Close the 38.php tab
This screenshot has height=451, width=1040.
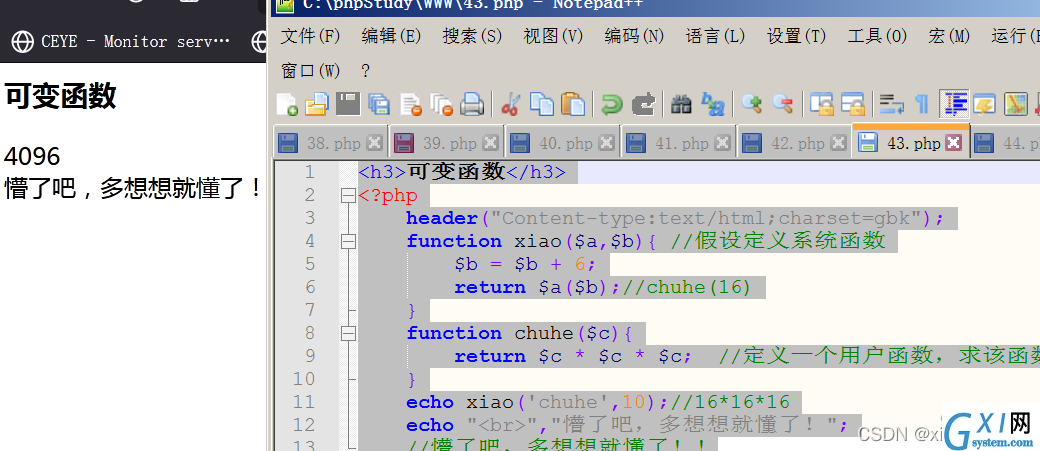pos(375,143)
